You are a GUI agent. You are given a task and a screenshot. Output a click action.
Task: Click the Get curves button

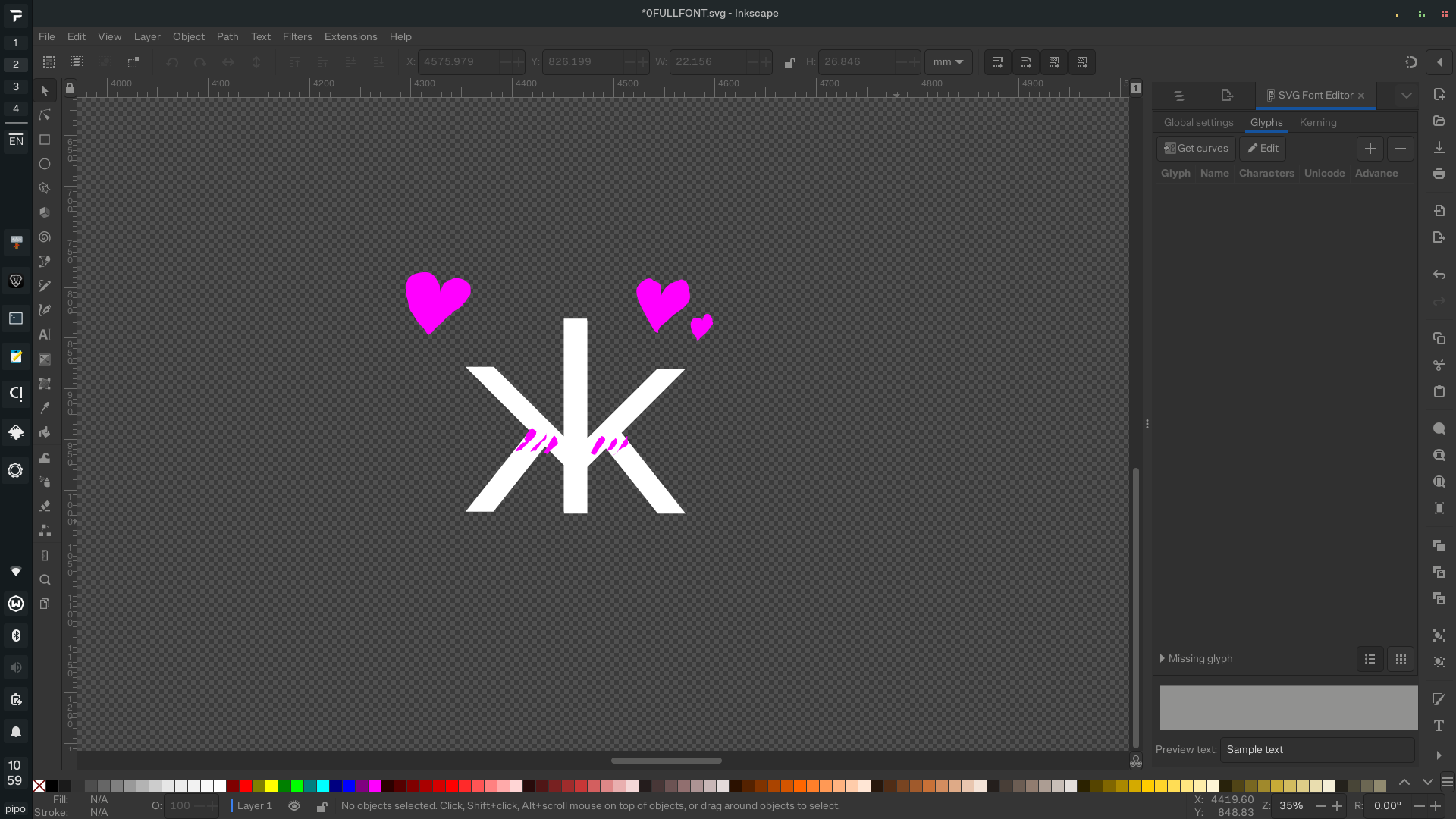coord(1196,149)
